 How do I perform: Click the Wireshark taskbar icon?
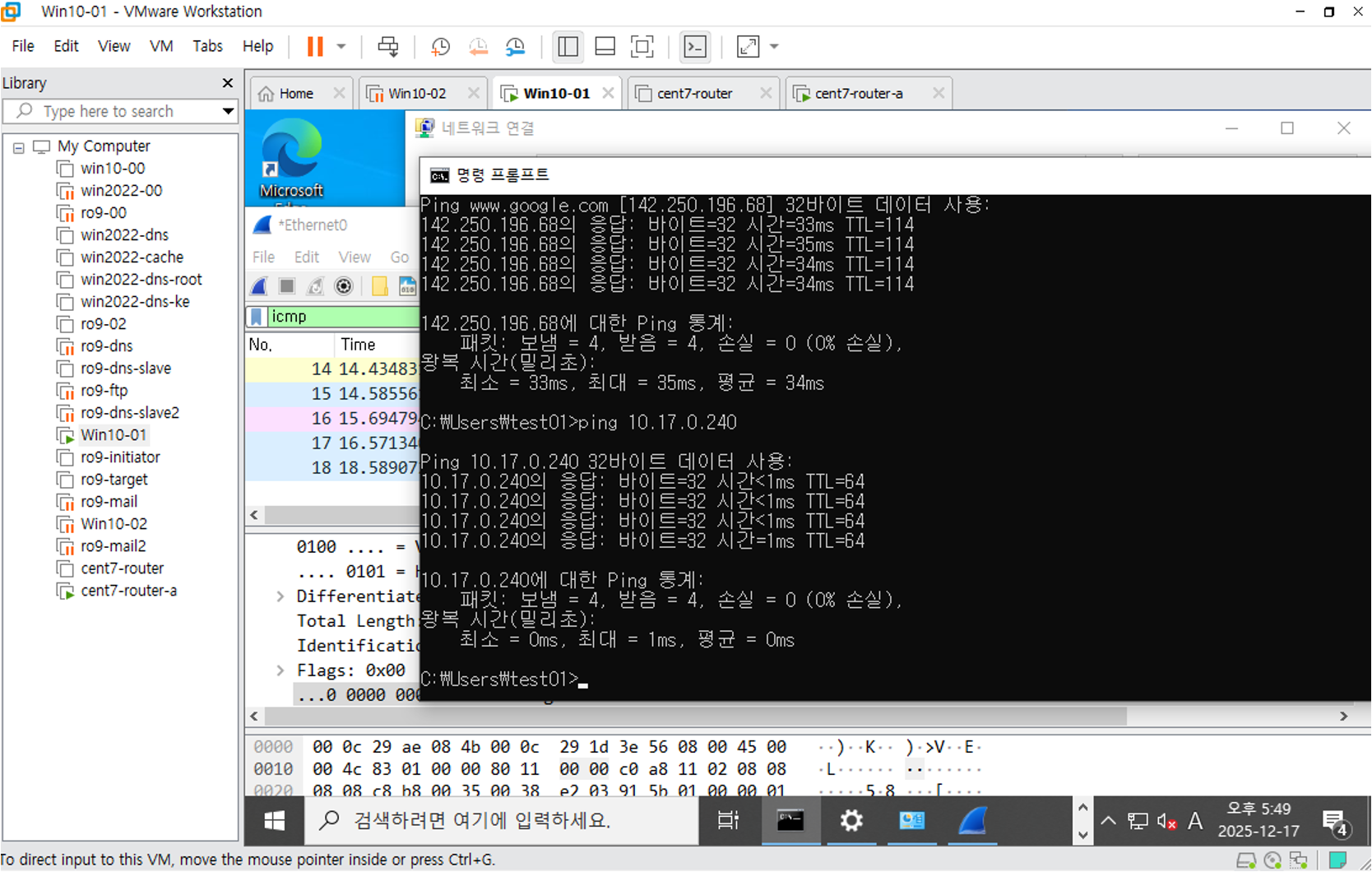pyautogui.click(x=973, y=821)
